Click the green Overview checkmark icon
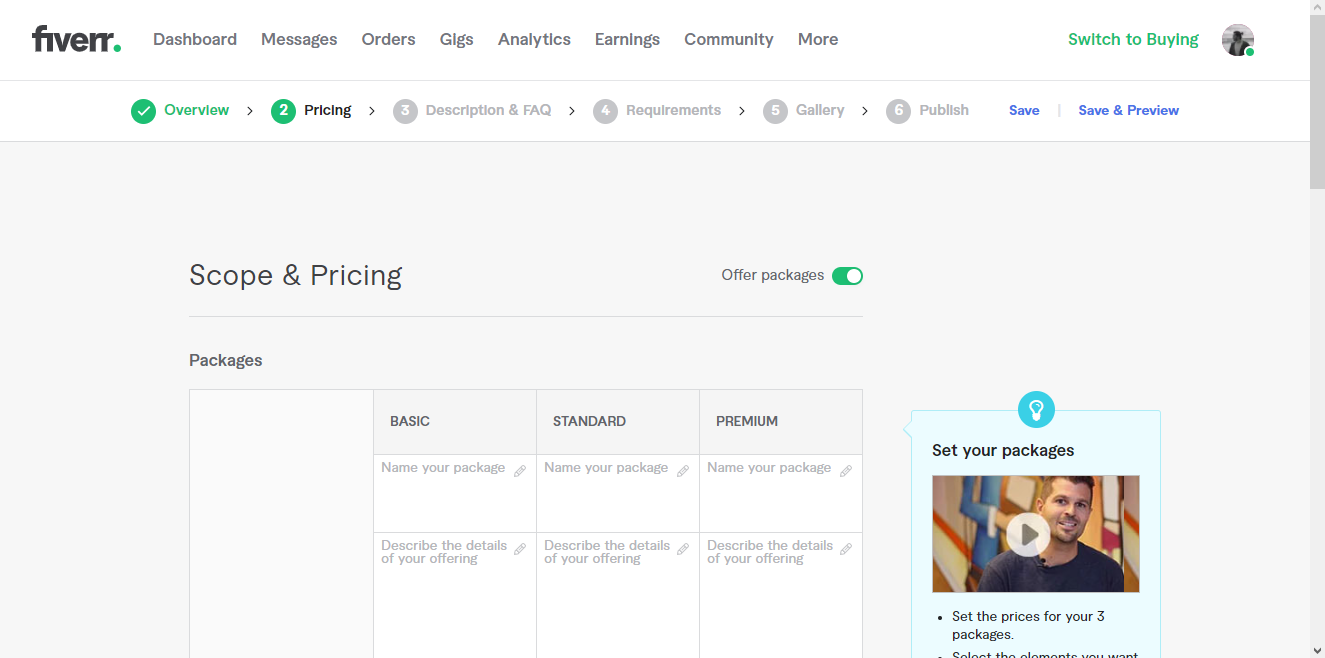 (143, 111)
